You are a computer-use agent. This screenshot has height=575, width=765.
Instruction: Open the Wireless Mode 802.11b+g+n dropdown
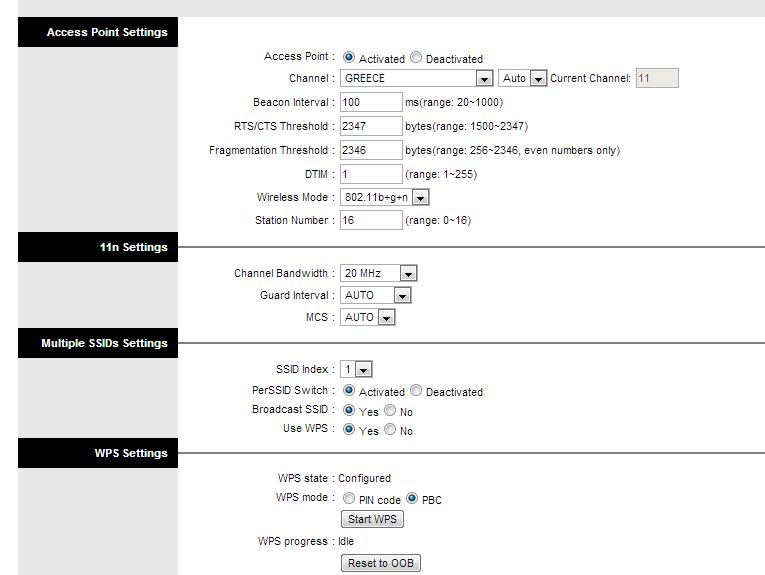[384, 197]
